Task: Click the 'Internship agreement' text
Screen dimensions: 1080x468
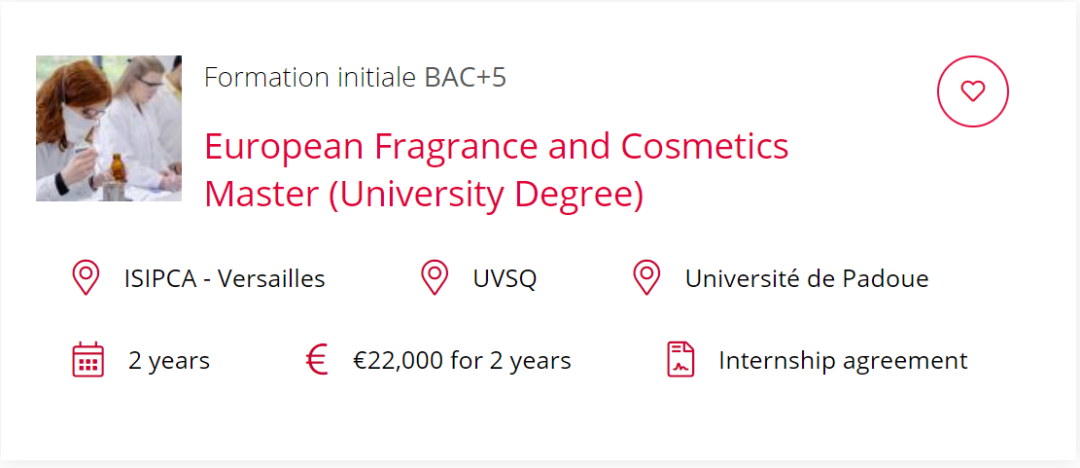Action: 843,360
